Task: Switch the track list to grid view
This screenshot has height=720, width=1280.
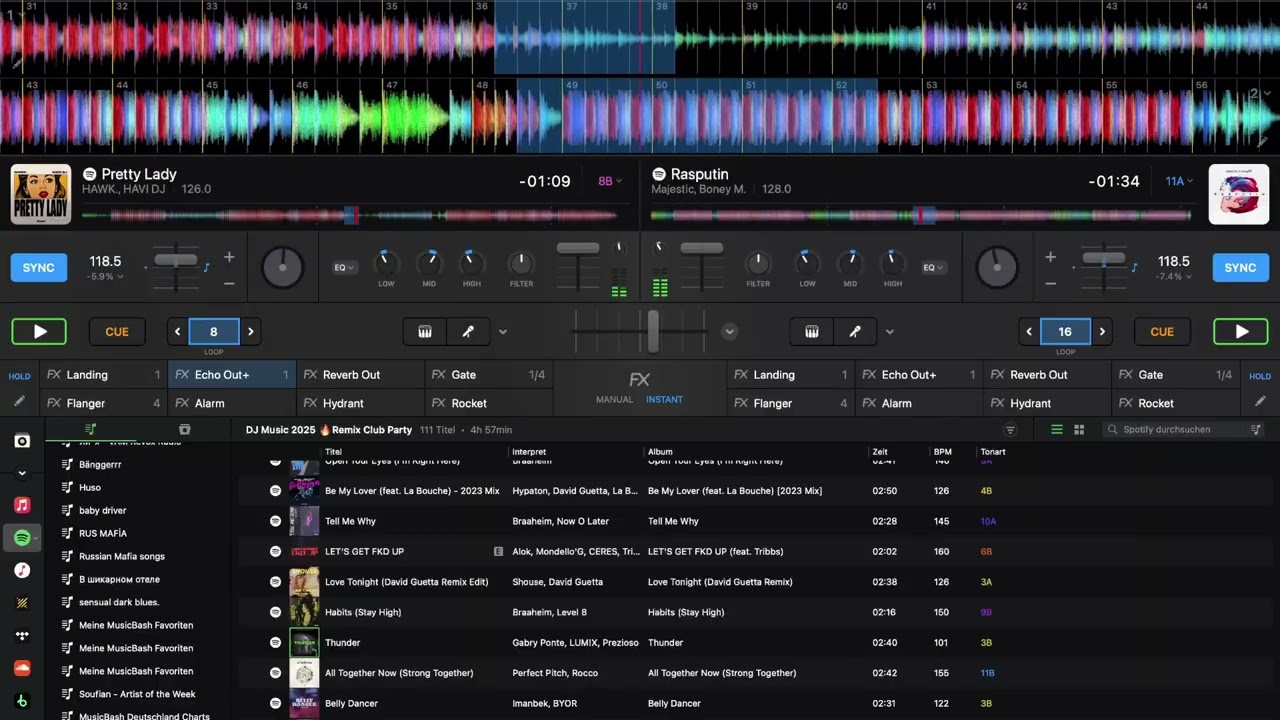Action: 1079,430
